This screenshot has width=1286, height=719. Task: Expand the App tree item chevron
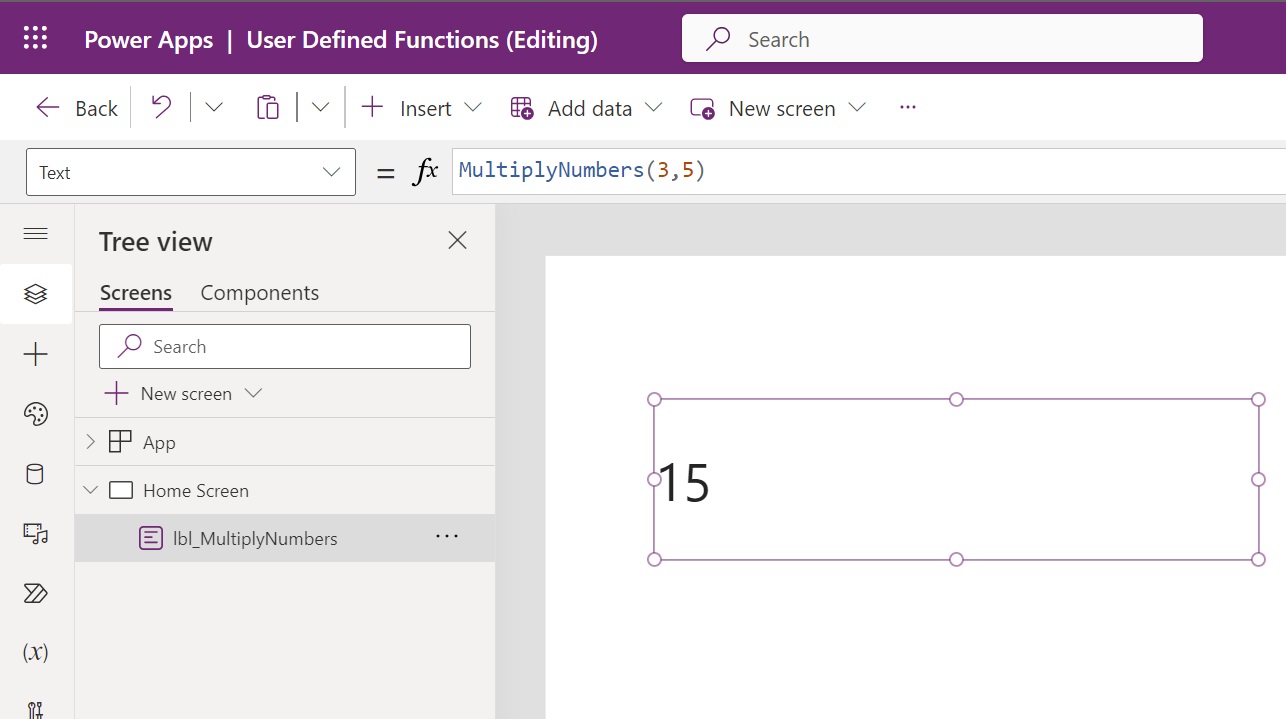click(x=90, y=441)
